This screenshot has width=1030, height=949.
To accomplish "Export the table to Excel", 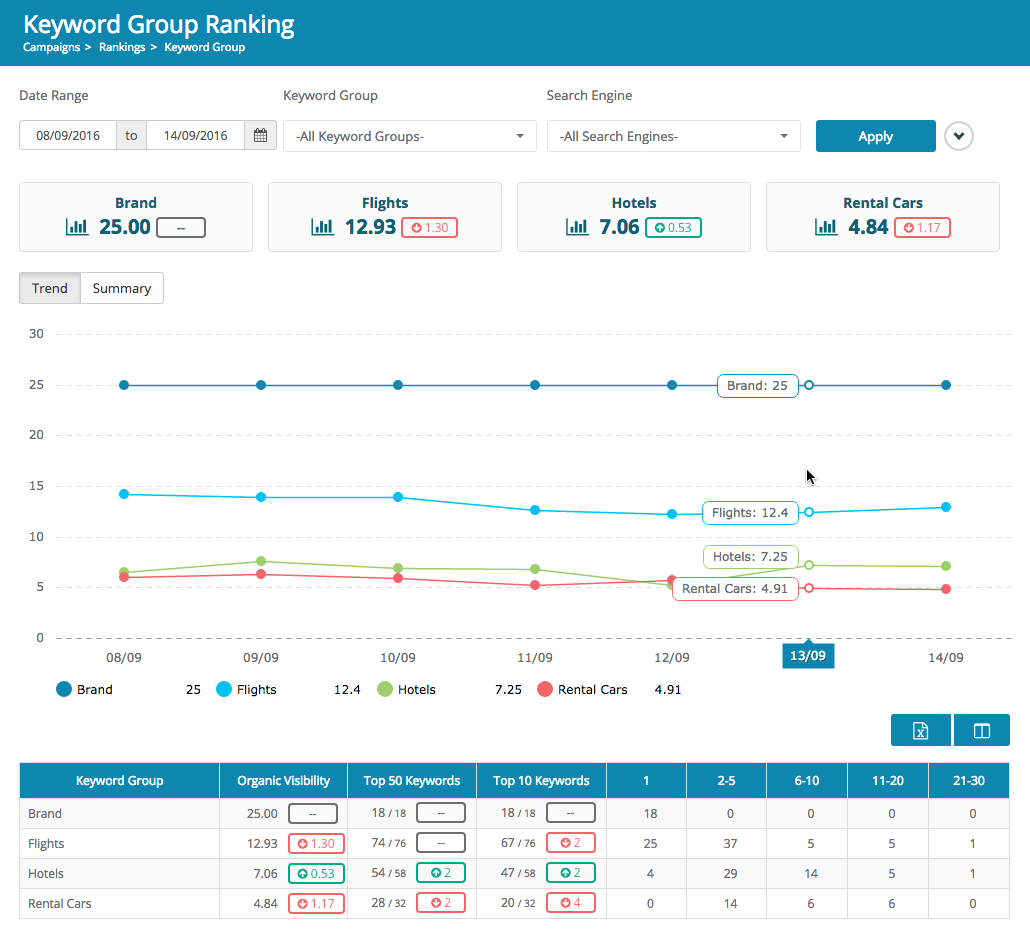I will [x=920, y=731].
